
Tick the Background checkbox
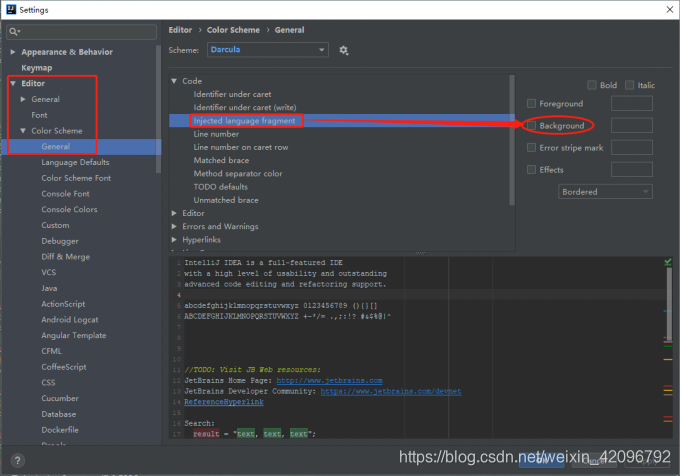531,126
